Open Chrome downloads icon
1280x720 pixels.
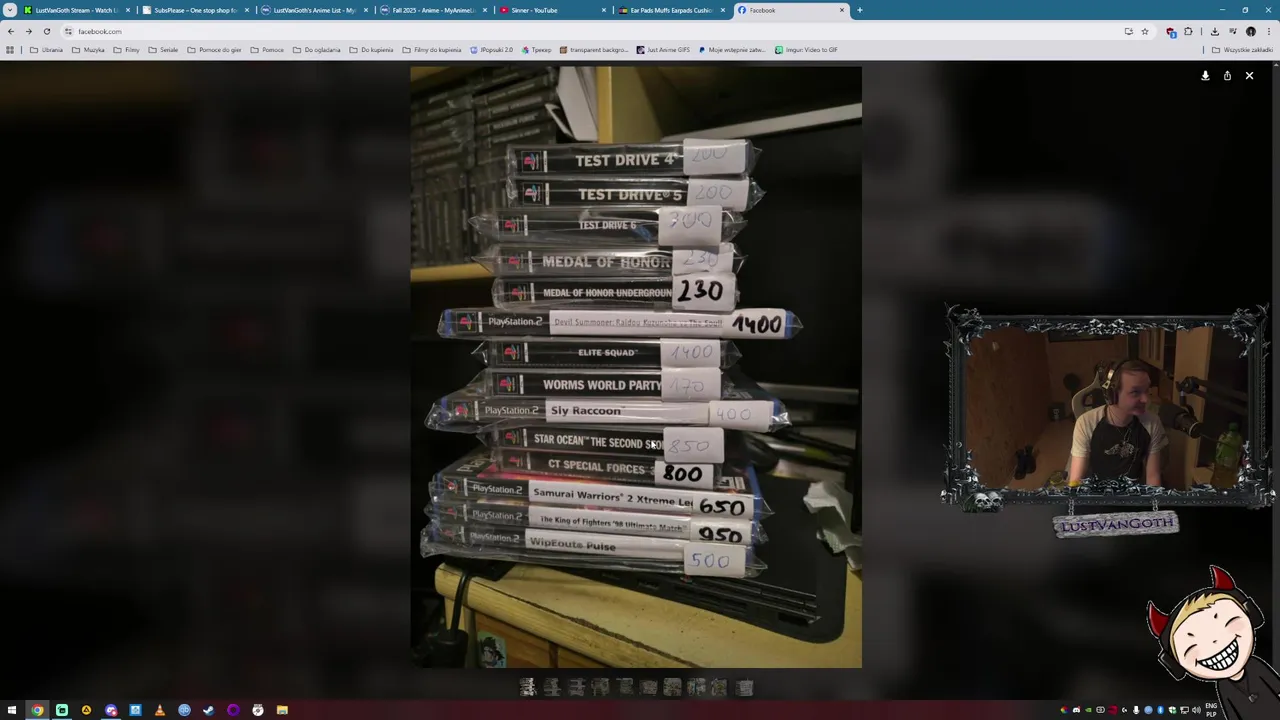[x=1215, y=31]
